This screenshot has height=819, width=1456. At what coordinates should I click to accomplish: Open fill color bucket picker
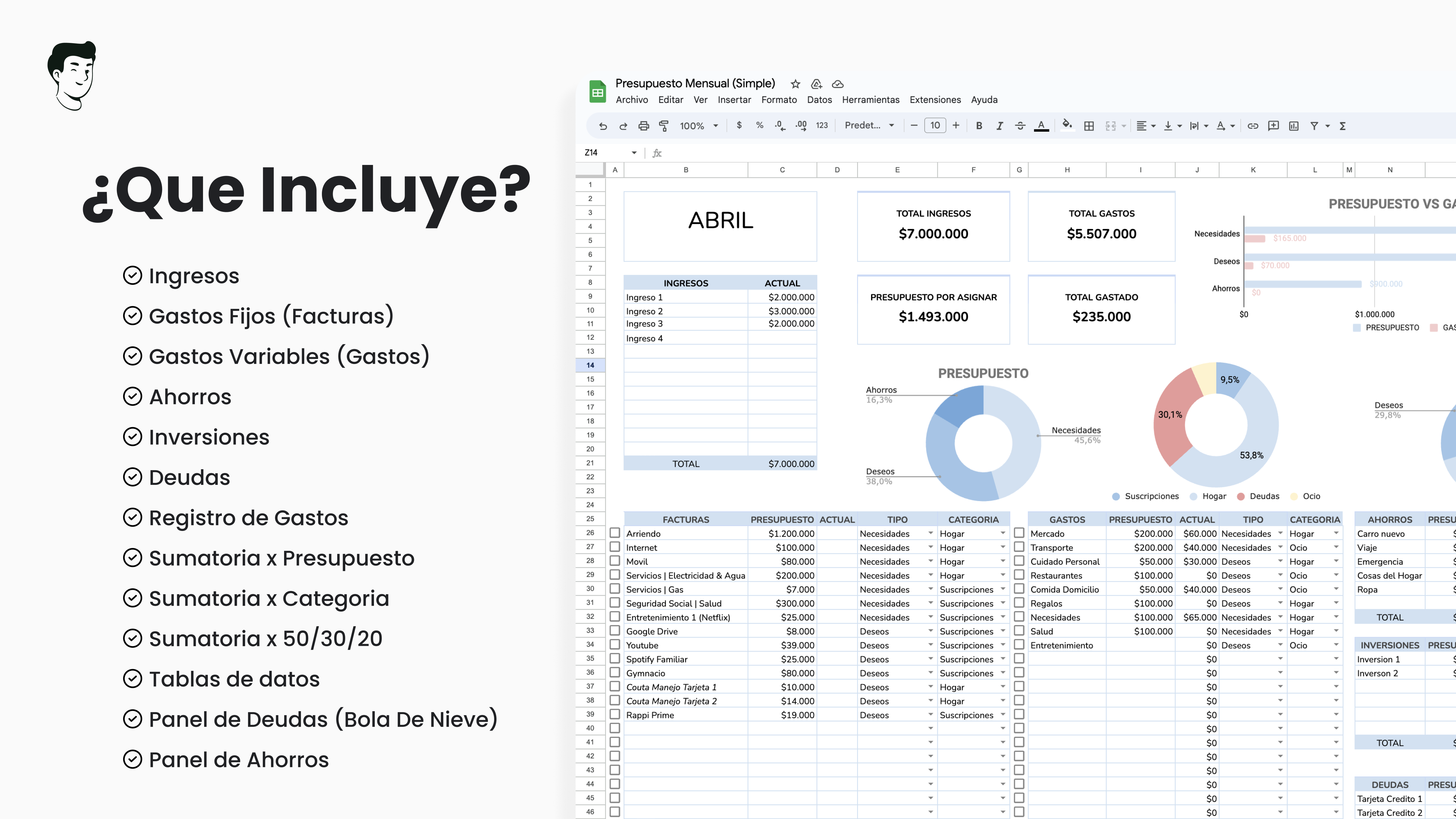coord(1067,125)
